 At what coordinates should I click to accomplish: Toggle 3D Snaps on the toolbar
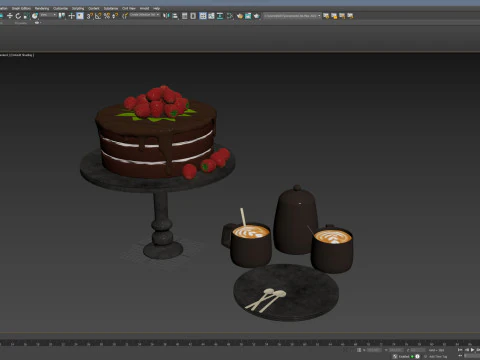pyautogui.click(x=90, y=16)
